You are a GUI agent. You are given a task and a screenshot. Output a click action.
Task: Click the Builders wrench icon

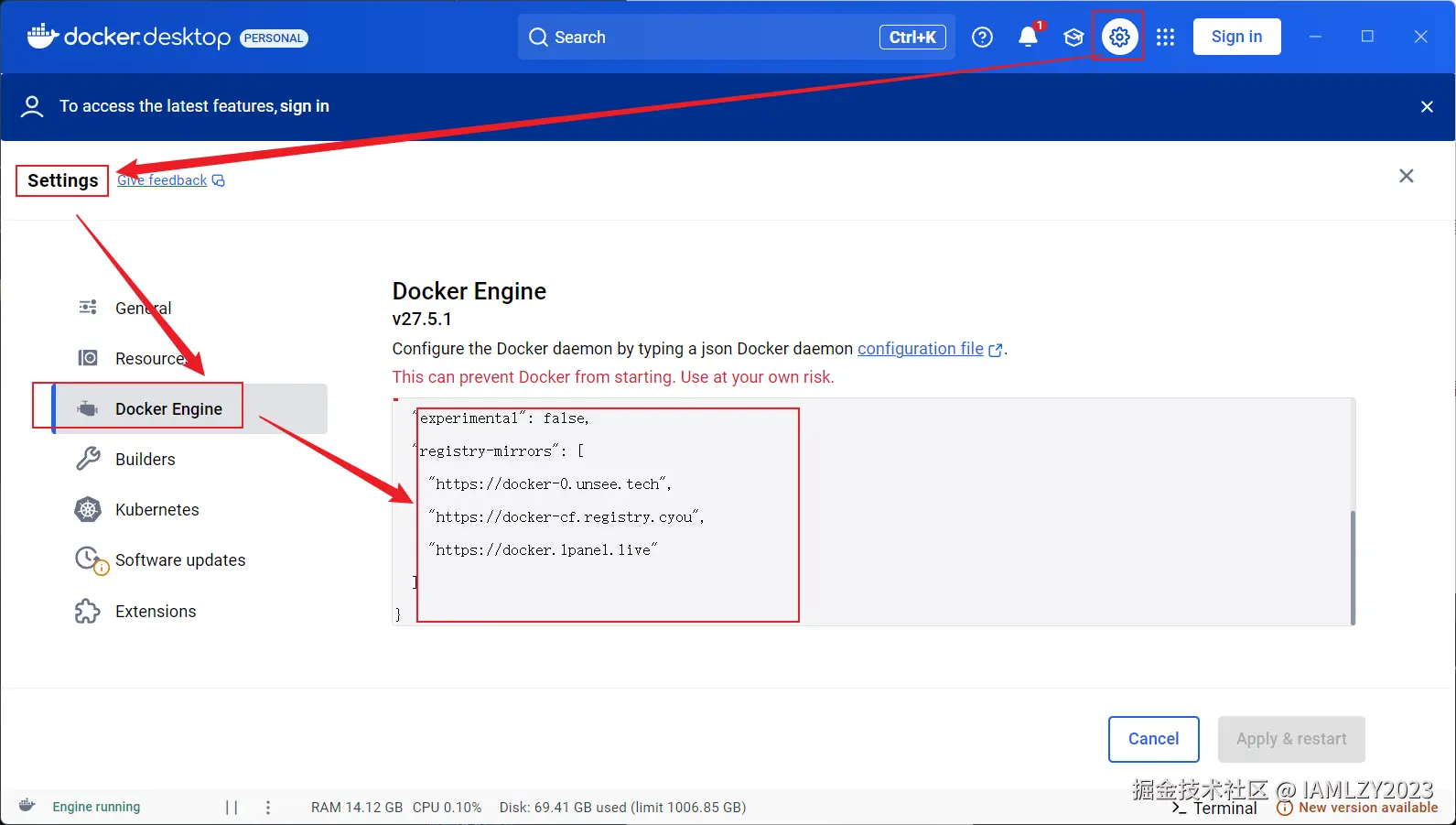[88, 459]
